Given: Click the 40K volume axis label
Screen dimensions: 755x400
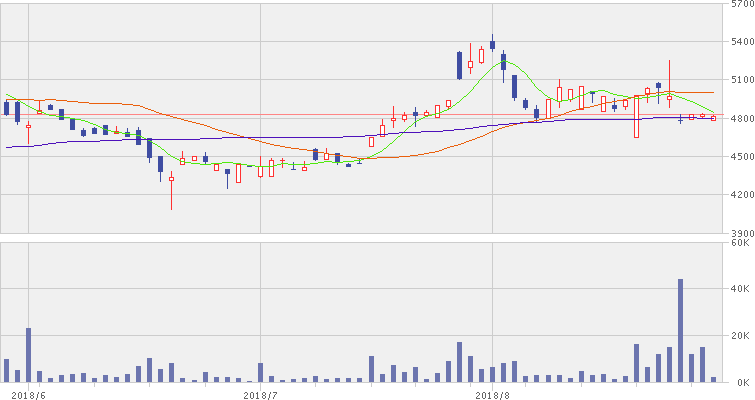Looking at the screenshot, I should click(741, 290).
